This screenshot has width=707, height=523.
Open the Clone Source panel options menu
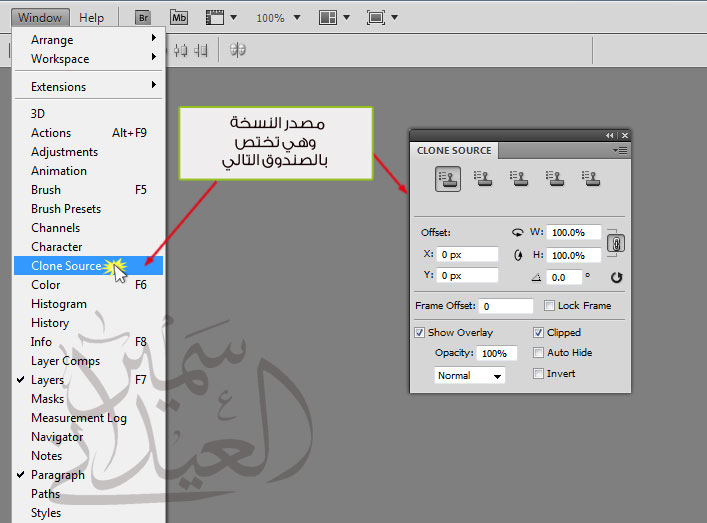click(x=620, y=150)
